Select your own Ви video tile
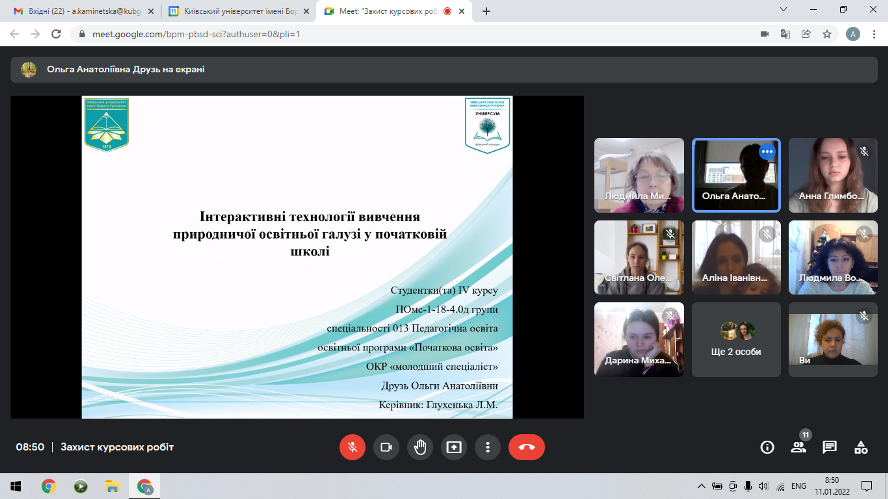Image resolution: width=888 pixels, height=499 pixels. 833,339
